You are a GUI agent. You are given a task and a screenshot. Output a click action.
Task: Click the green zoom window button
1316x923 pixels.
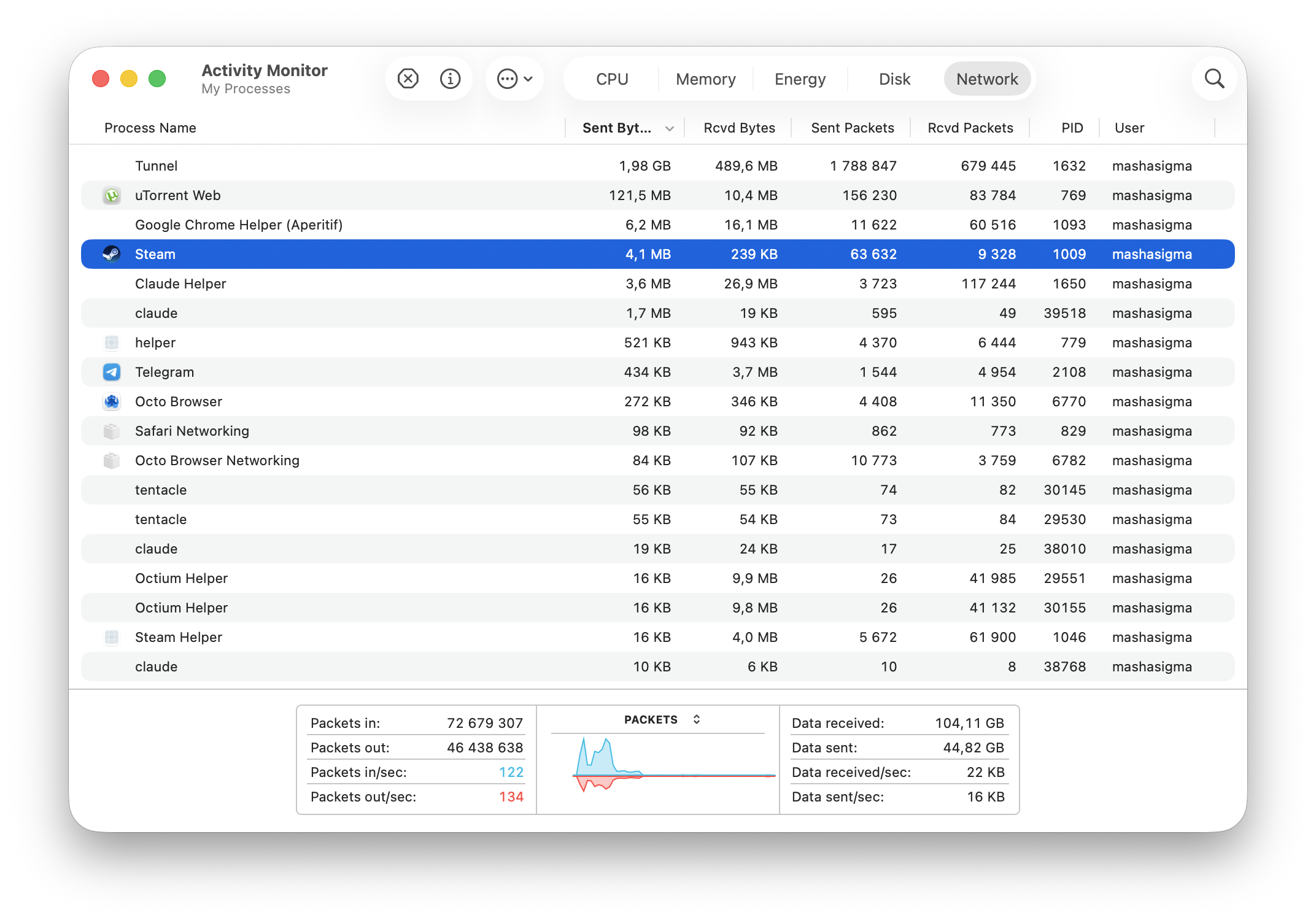pyautogui.click(x=157, y=79)
